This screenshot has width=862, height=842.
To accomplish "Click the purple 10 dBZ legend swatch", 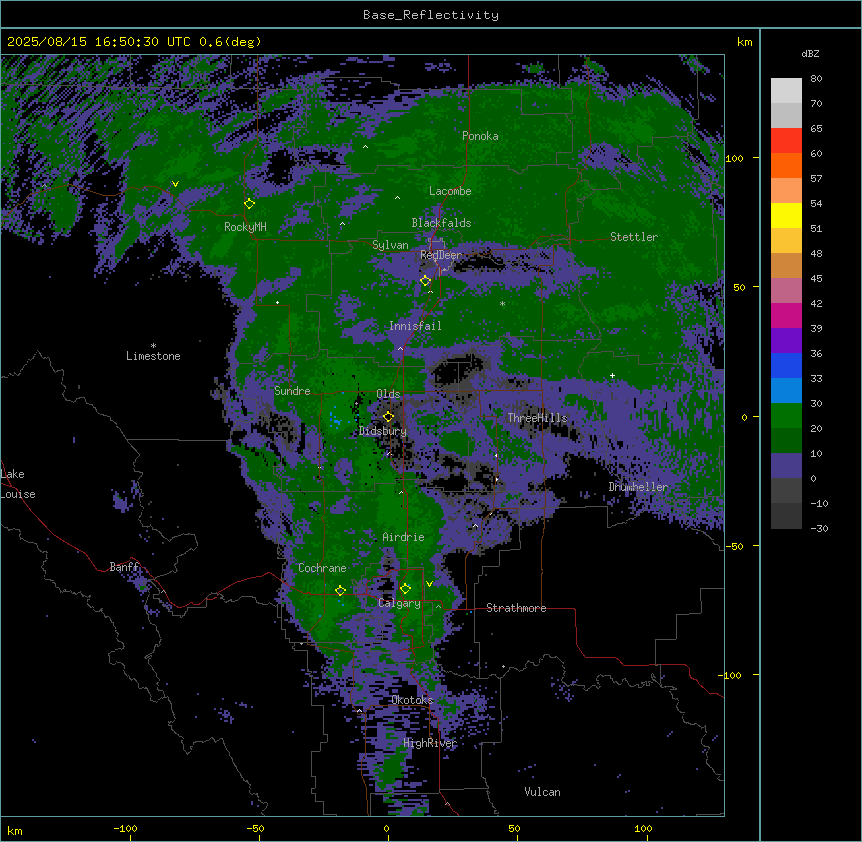I will (x=786, y=466).
